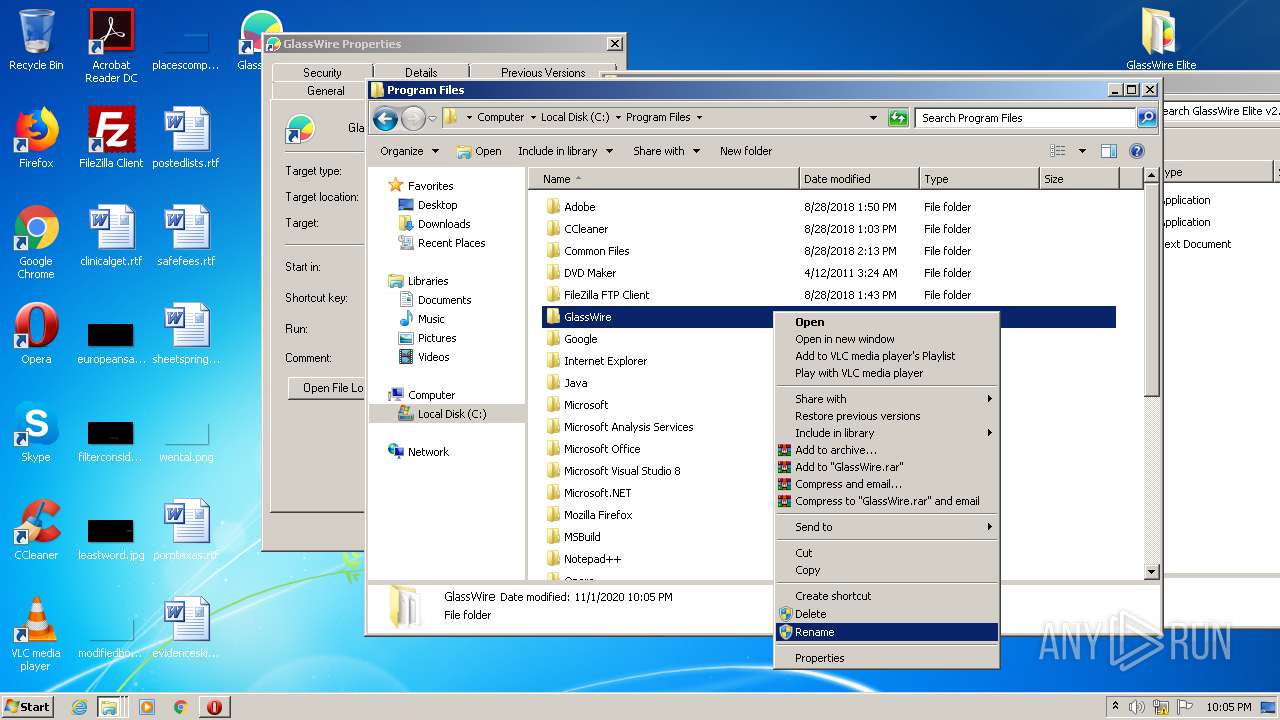
Task: Open Chrome from the taskbar
Action: (x=180, y=707)
